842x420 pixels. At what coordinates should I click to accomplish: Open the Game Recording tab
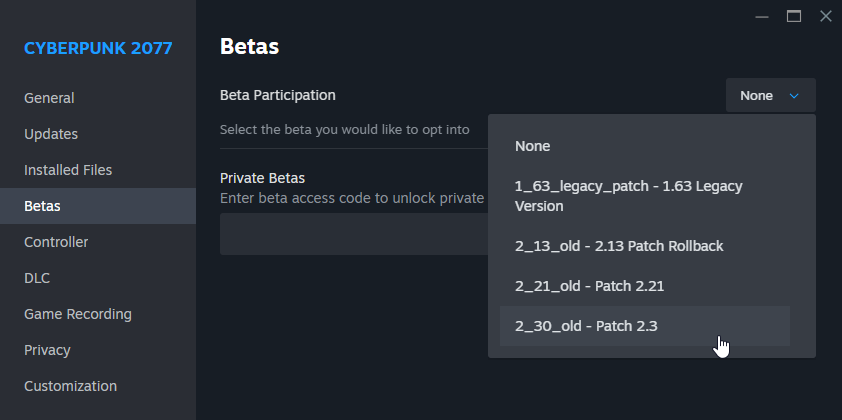click(x=78, y=314)
